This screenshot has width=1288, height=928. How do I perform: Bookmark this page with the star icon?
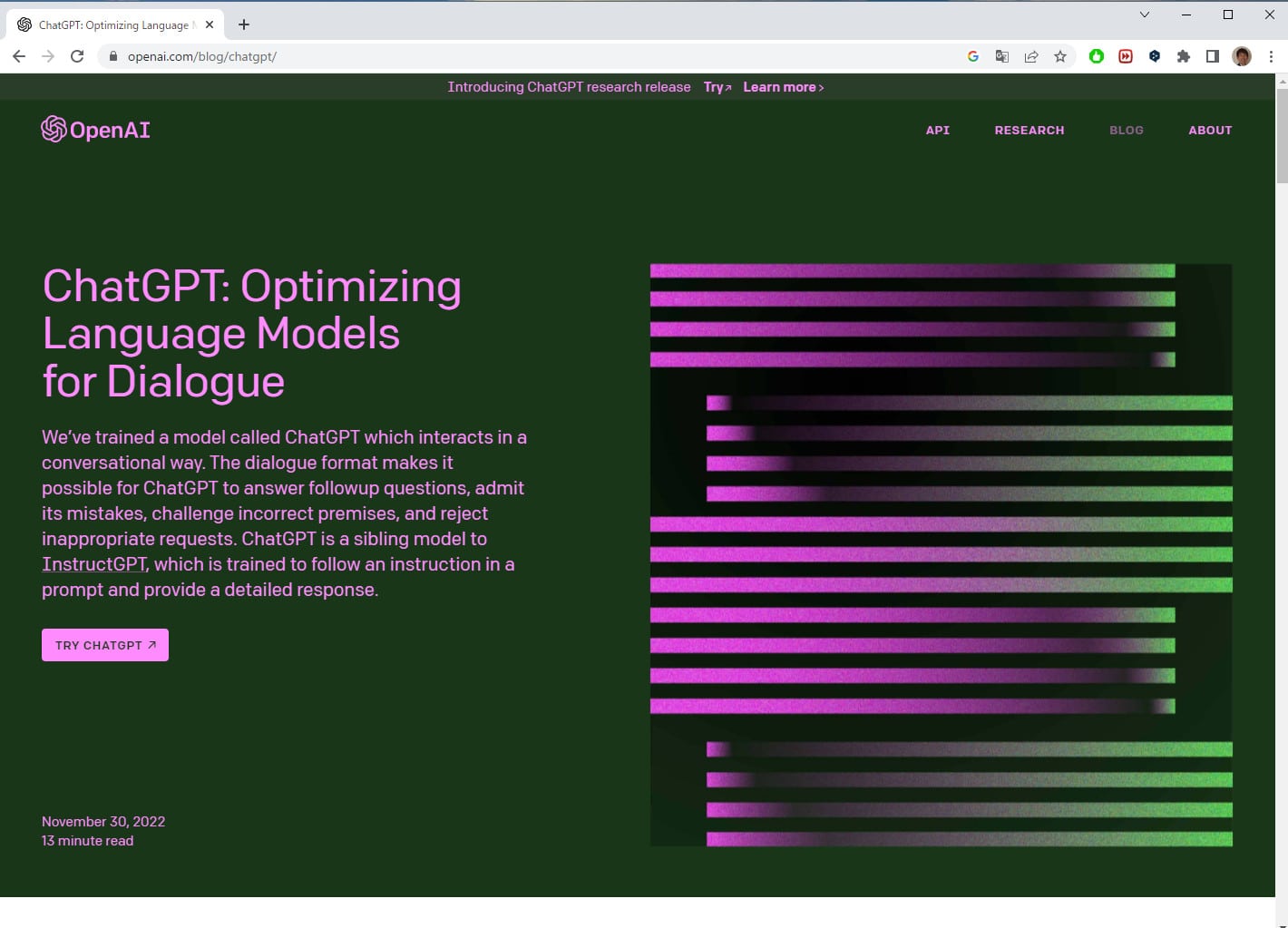pos(1060,56)
